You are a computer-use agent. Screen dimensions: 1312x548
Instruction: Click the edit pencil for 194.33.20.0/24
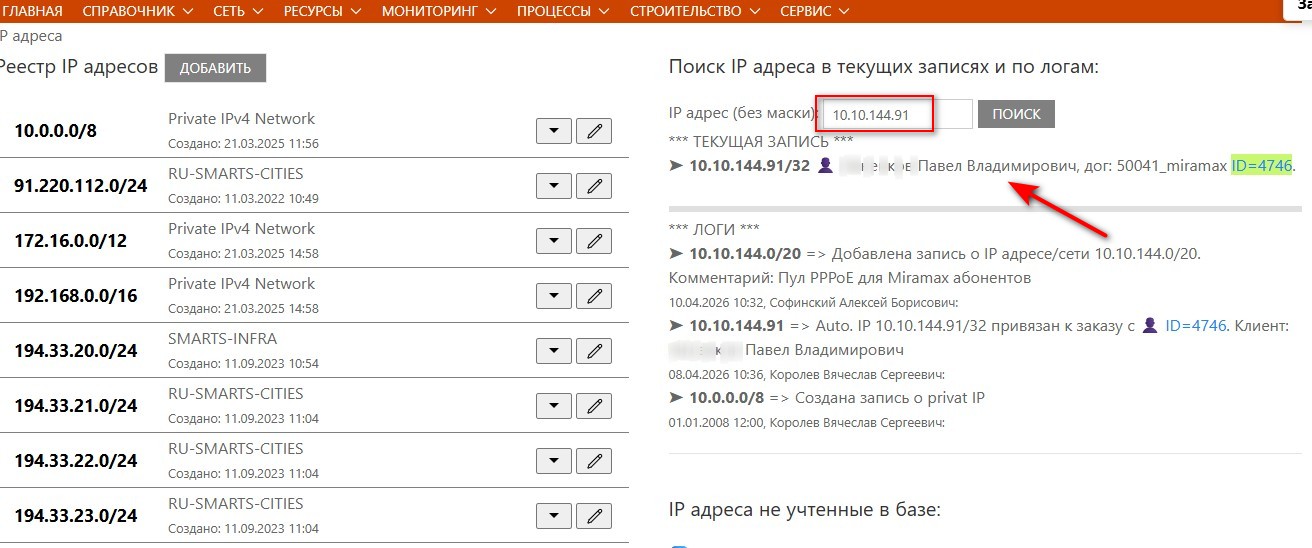coord(594,351)
